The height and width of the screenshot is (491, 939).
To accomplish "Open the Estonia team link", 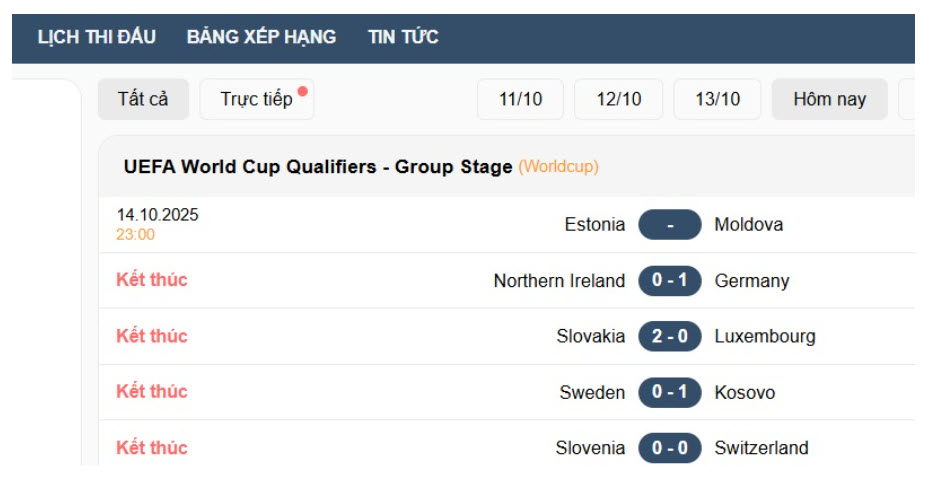I will pyautogui.click(x=594, y=225).
